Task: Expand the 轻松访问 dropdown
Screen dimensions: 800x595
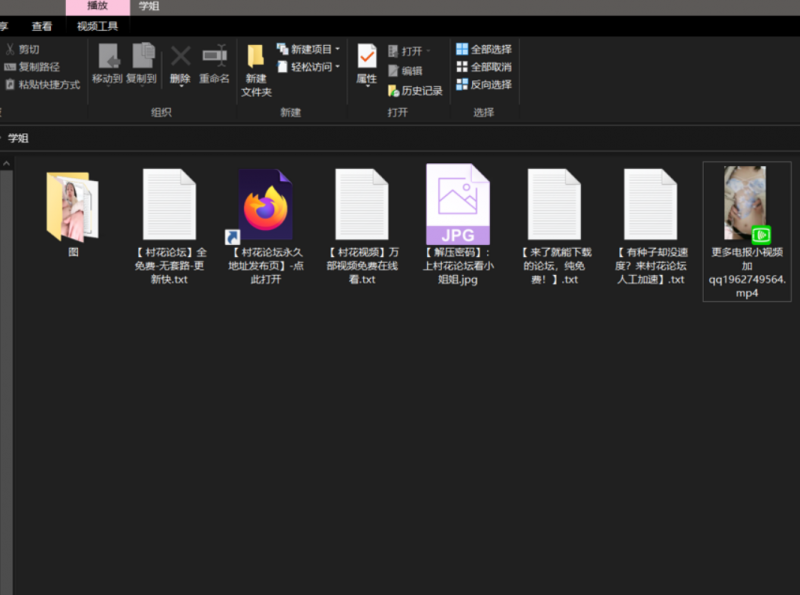Action: pos(338,67)
